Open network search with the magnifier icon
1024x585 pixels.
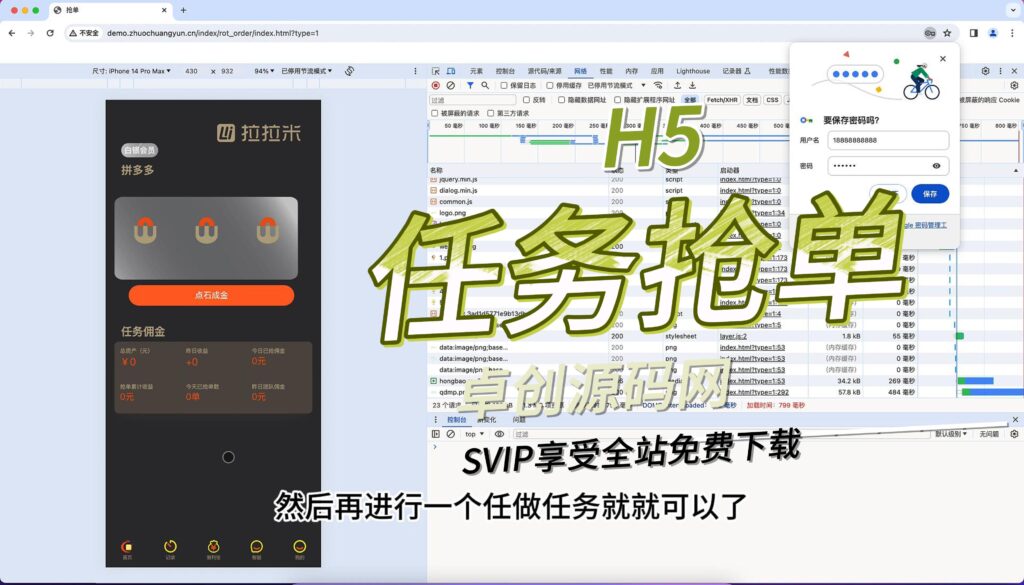485,86
